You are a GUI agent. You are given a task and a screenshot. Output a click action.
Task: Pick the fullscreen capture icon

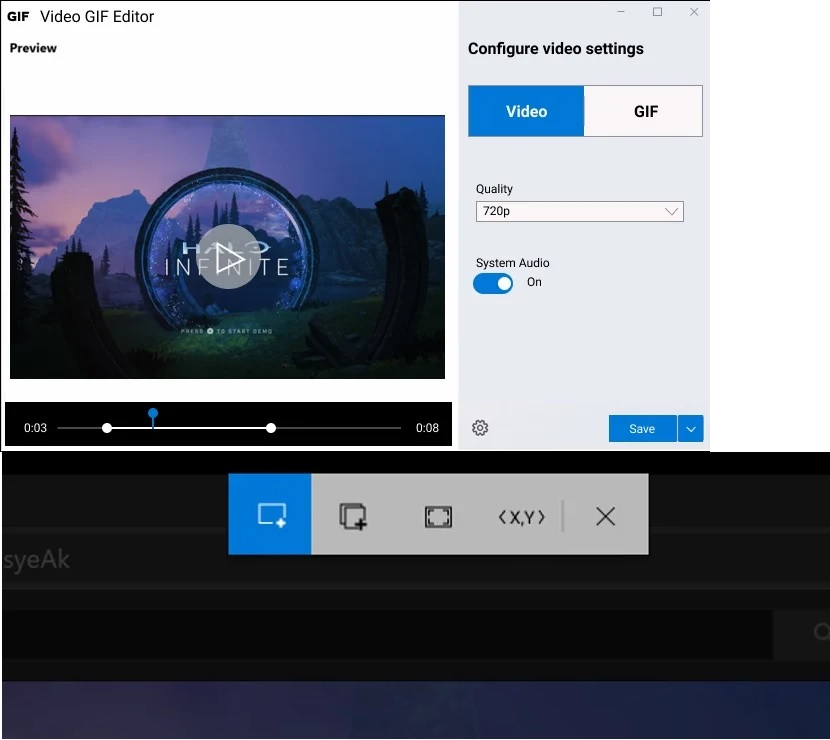click(x=438, y=517)
